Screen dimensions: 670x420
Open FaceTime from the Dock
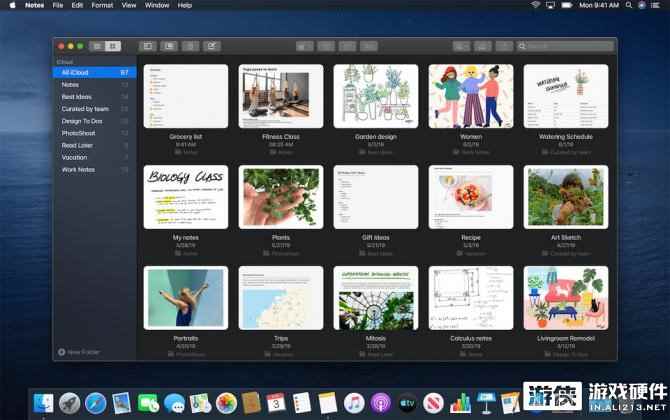click(148, 403)
